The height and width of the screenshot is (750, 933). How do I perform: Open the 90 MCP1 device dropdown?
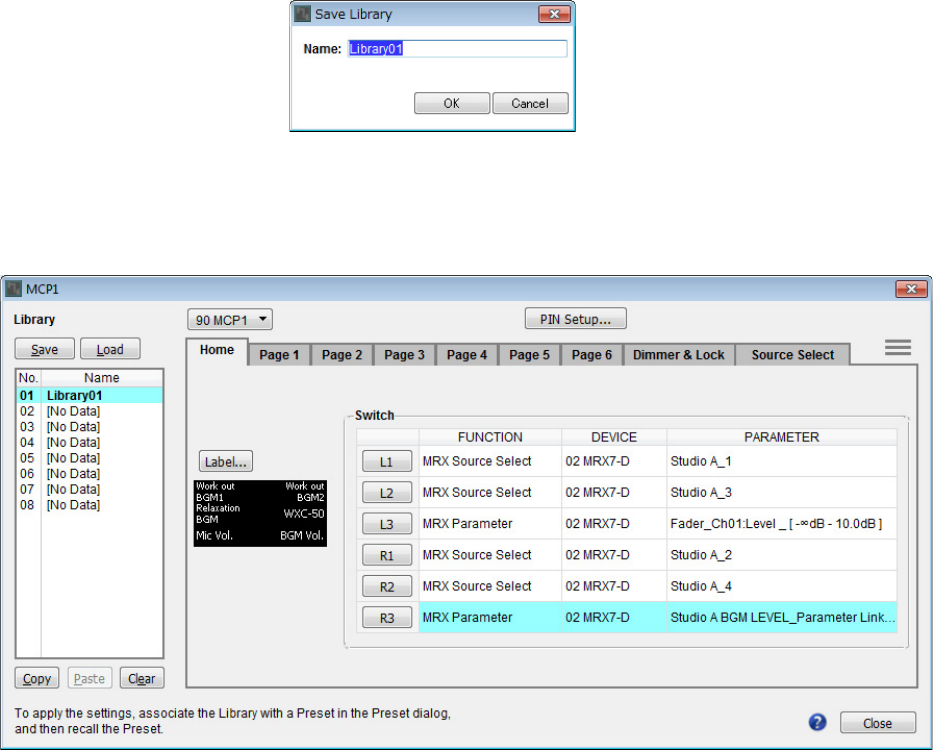click(230, 320)
